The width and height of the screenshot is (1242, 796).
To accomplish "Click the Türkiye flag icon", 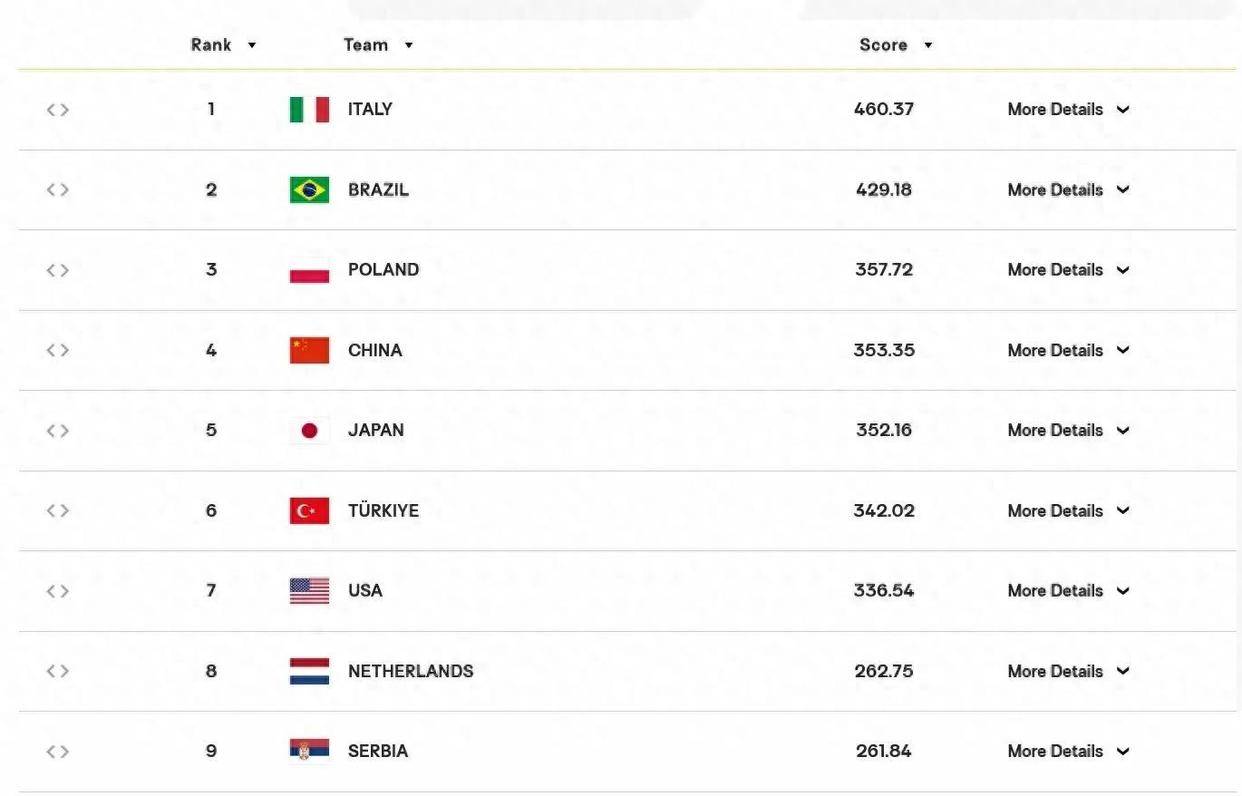I will 309,511.
